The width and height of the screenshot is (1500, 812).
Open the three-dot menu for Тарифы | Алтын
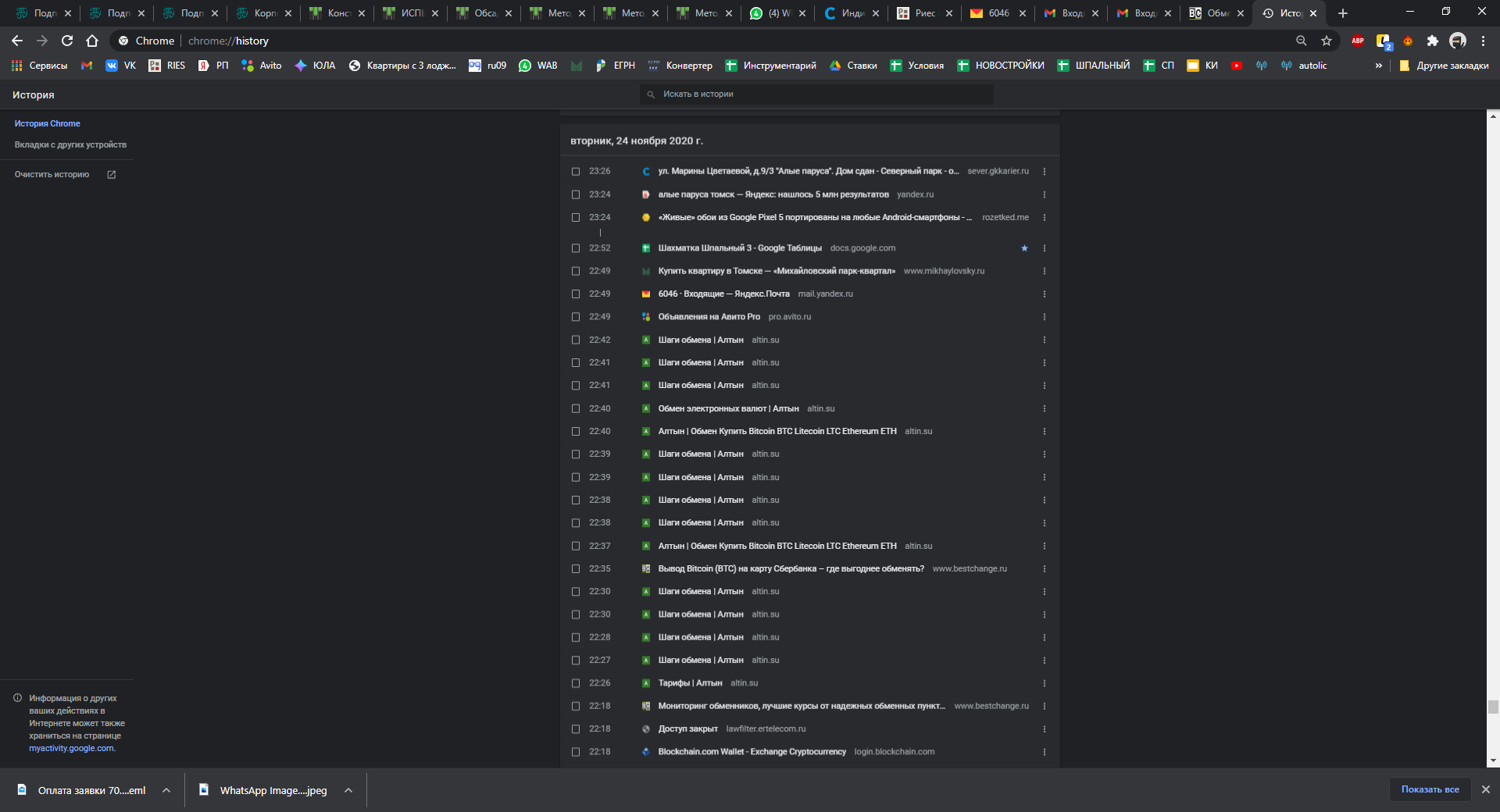point(1045,683)
